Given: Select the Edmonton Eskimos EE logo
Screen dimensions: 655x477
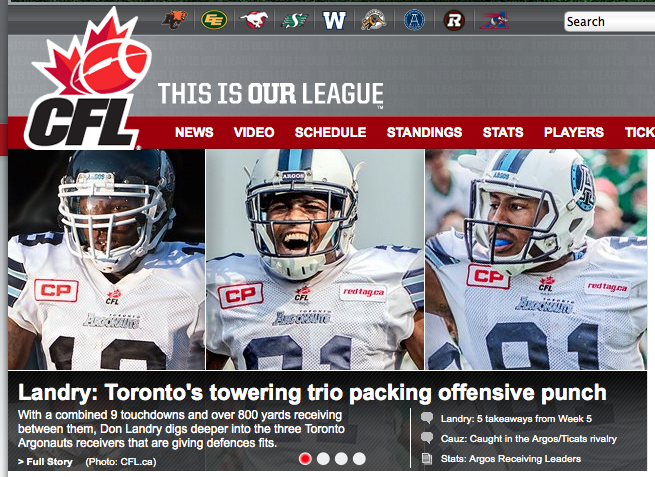Looking at the screenshot, I should pos(214,20).
